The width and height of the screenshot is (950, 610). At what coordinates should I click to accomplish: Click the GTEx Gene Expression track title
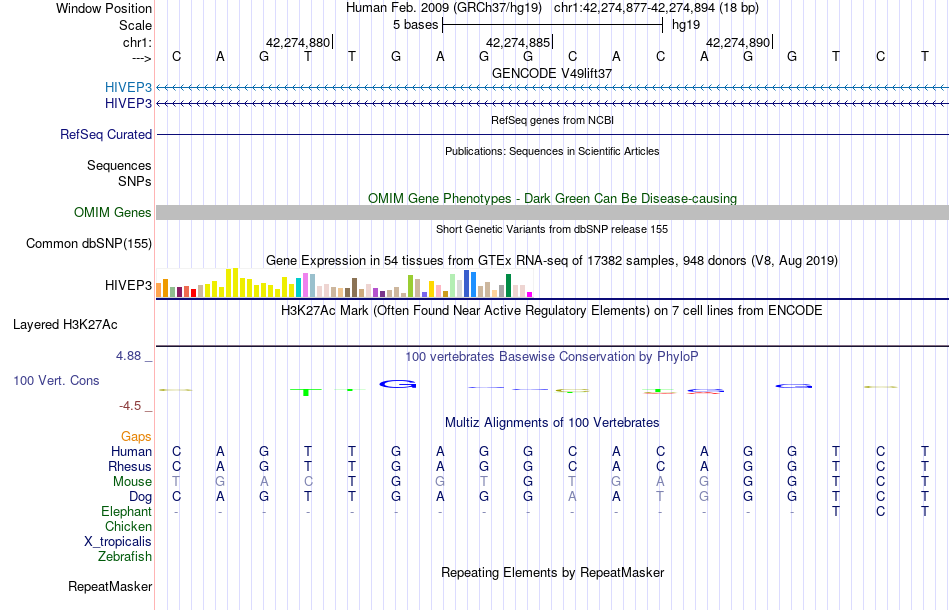552,260
